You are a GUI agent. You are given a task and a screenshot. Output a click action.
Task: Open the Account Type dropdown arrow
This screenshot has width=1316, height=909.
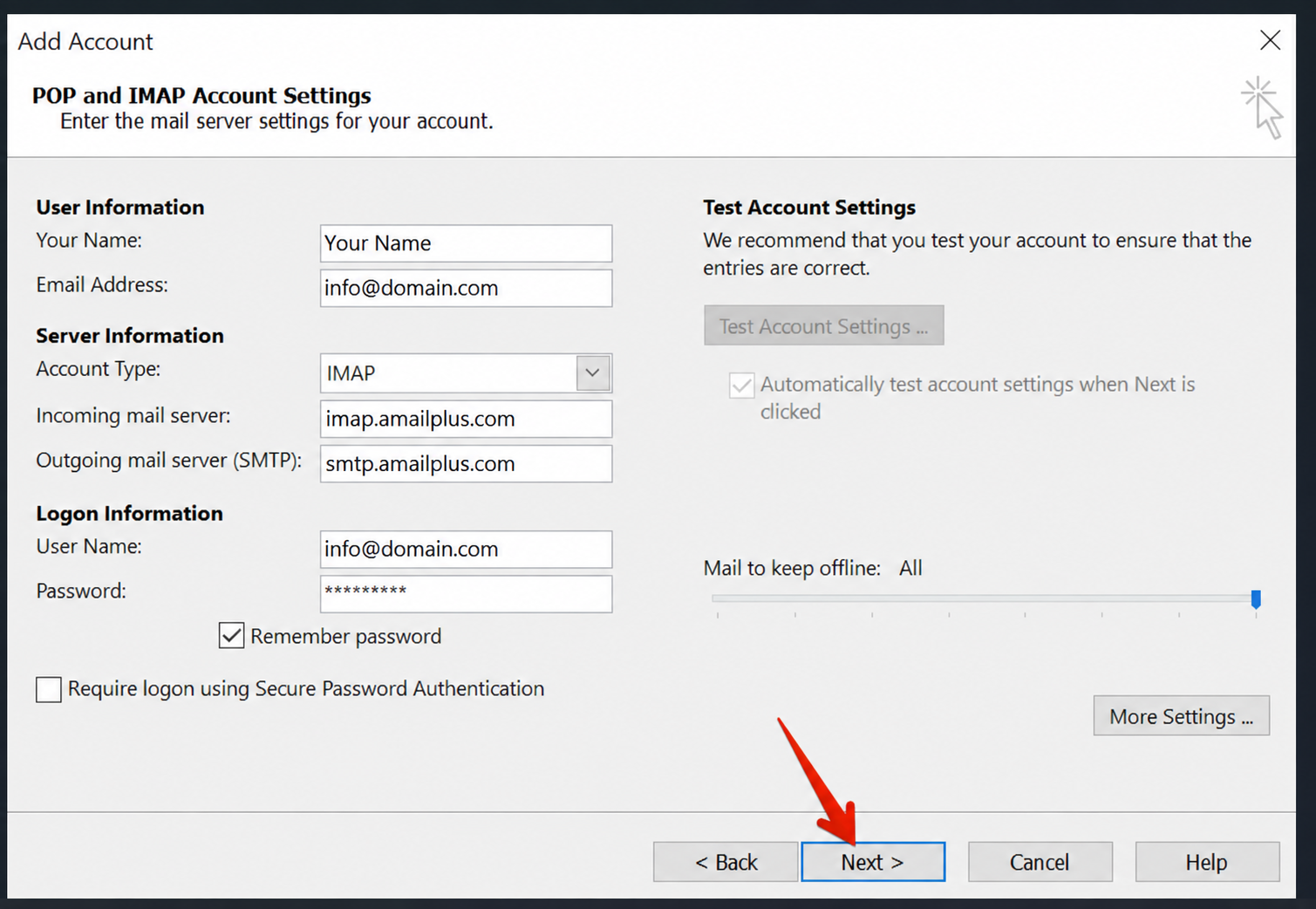593,372
